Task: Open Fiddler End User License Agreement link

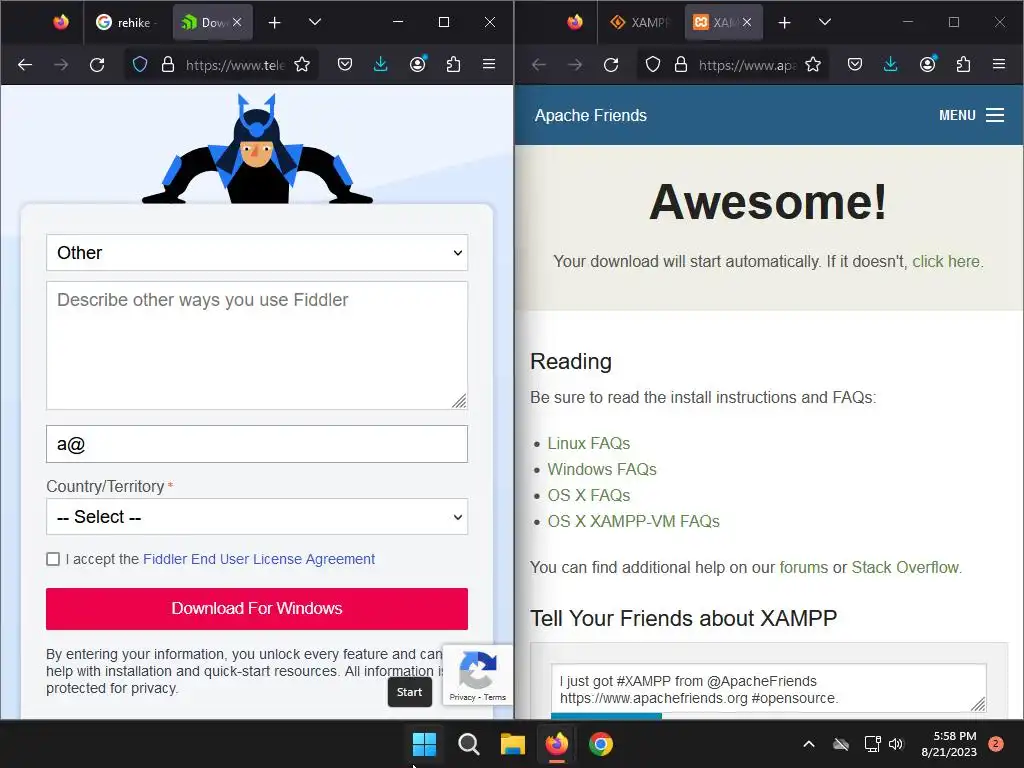Action: (x=259, y=559)
